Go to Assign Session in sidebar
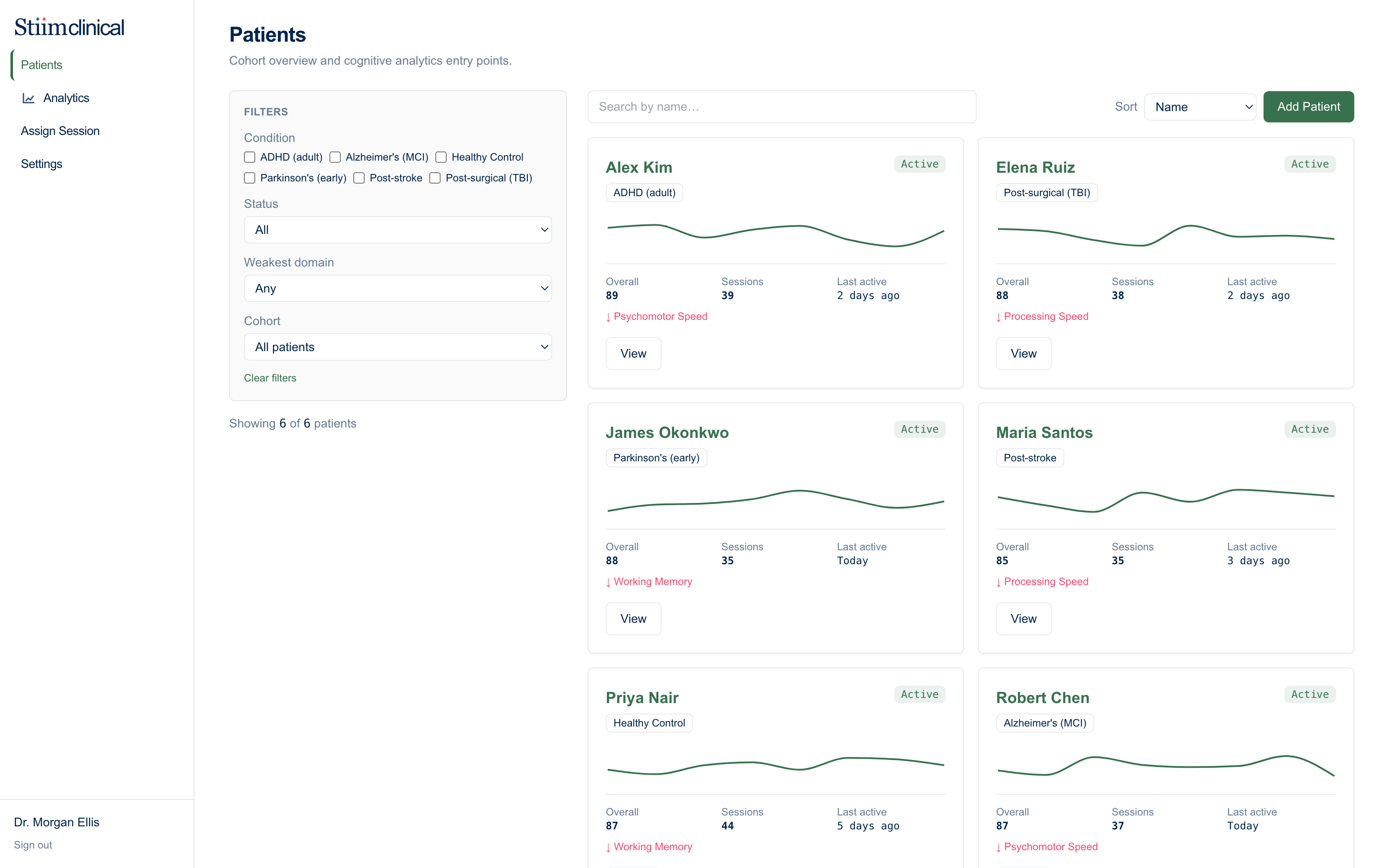 [60, 131]
